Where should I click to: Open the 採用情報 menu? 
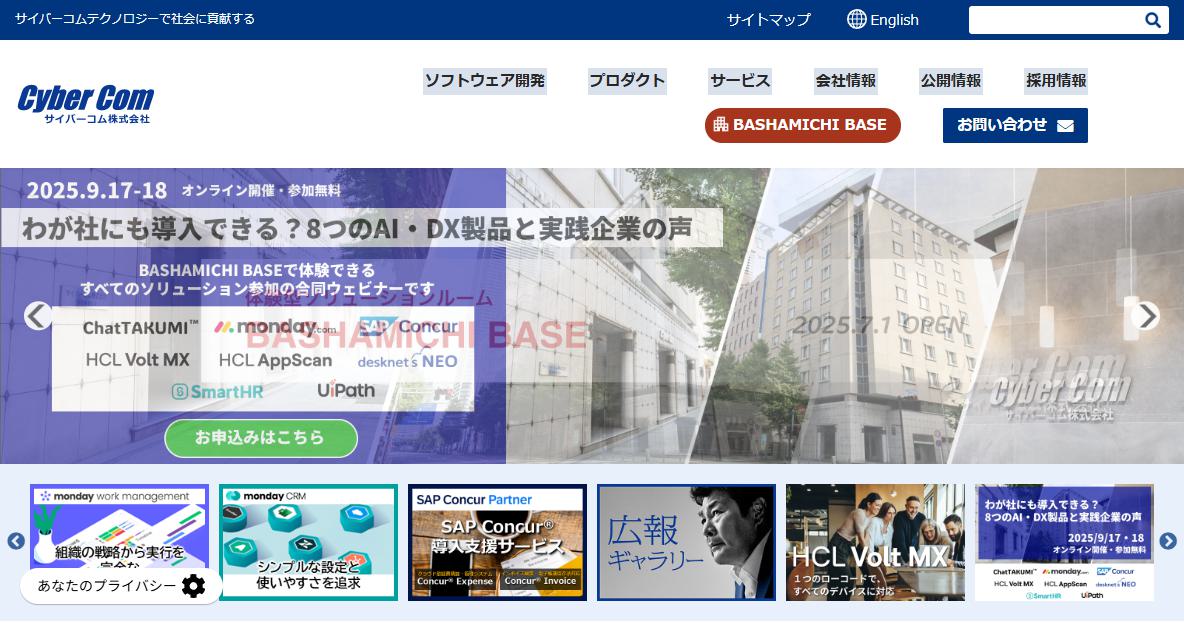click(1056, 80)
